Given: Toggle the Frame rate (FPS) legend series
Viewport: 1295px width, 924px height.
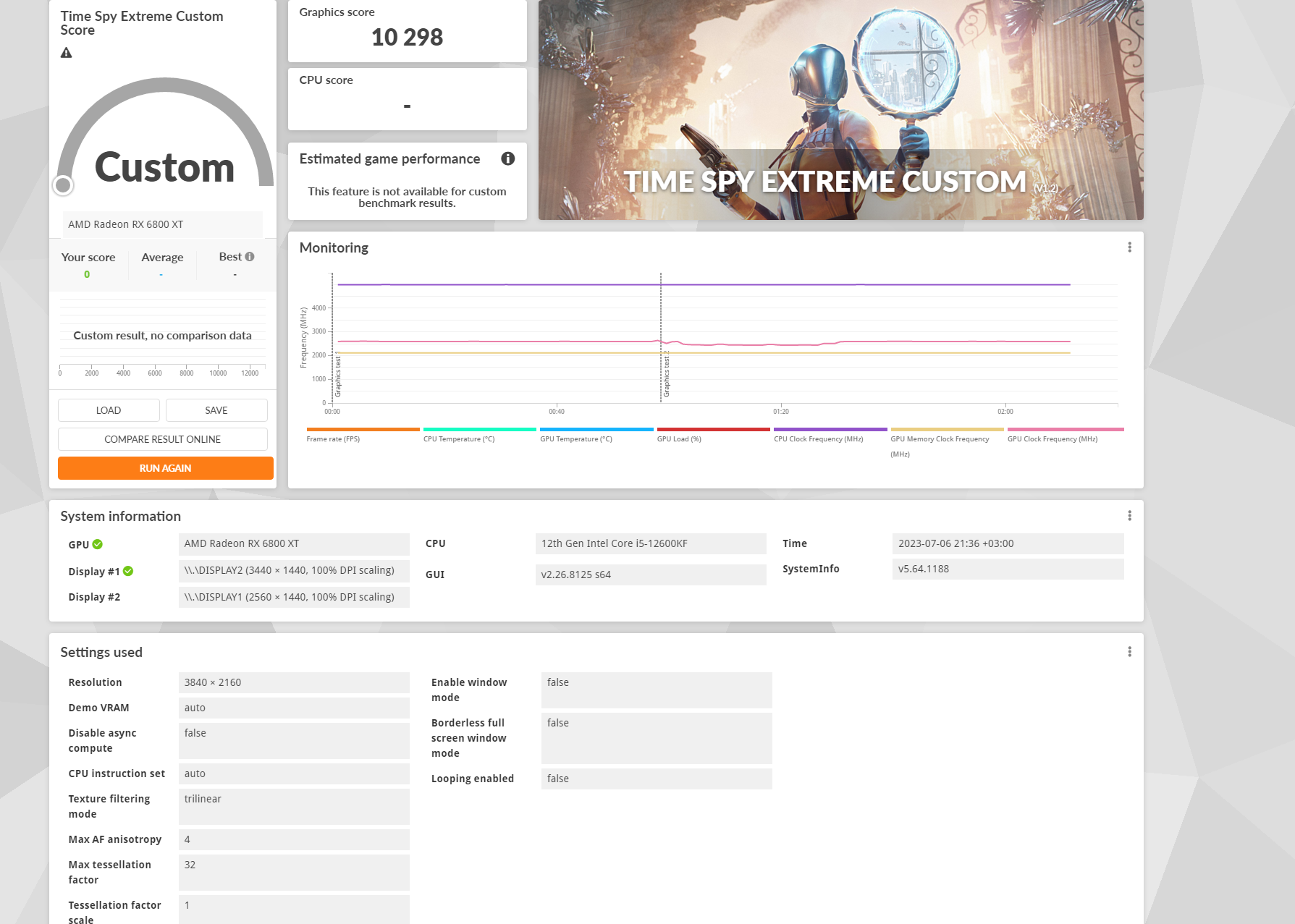Looking at the screenshot, I should click(x=363, y=434).
